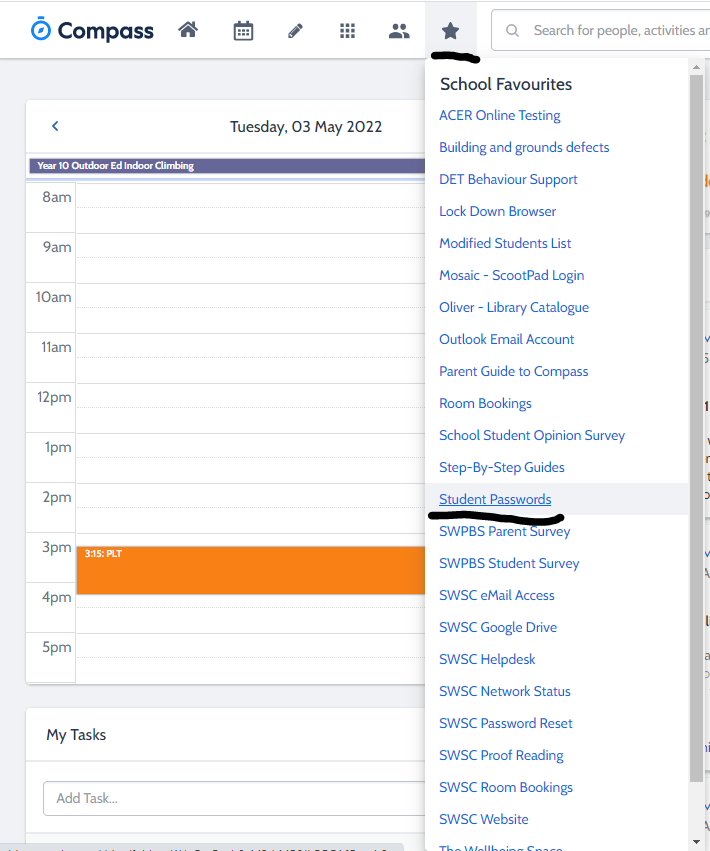Click the 11am time label
The image size is (710, 851).
pos(56,347)
